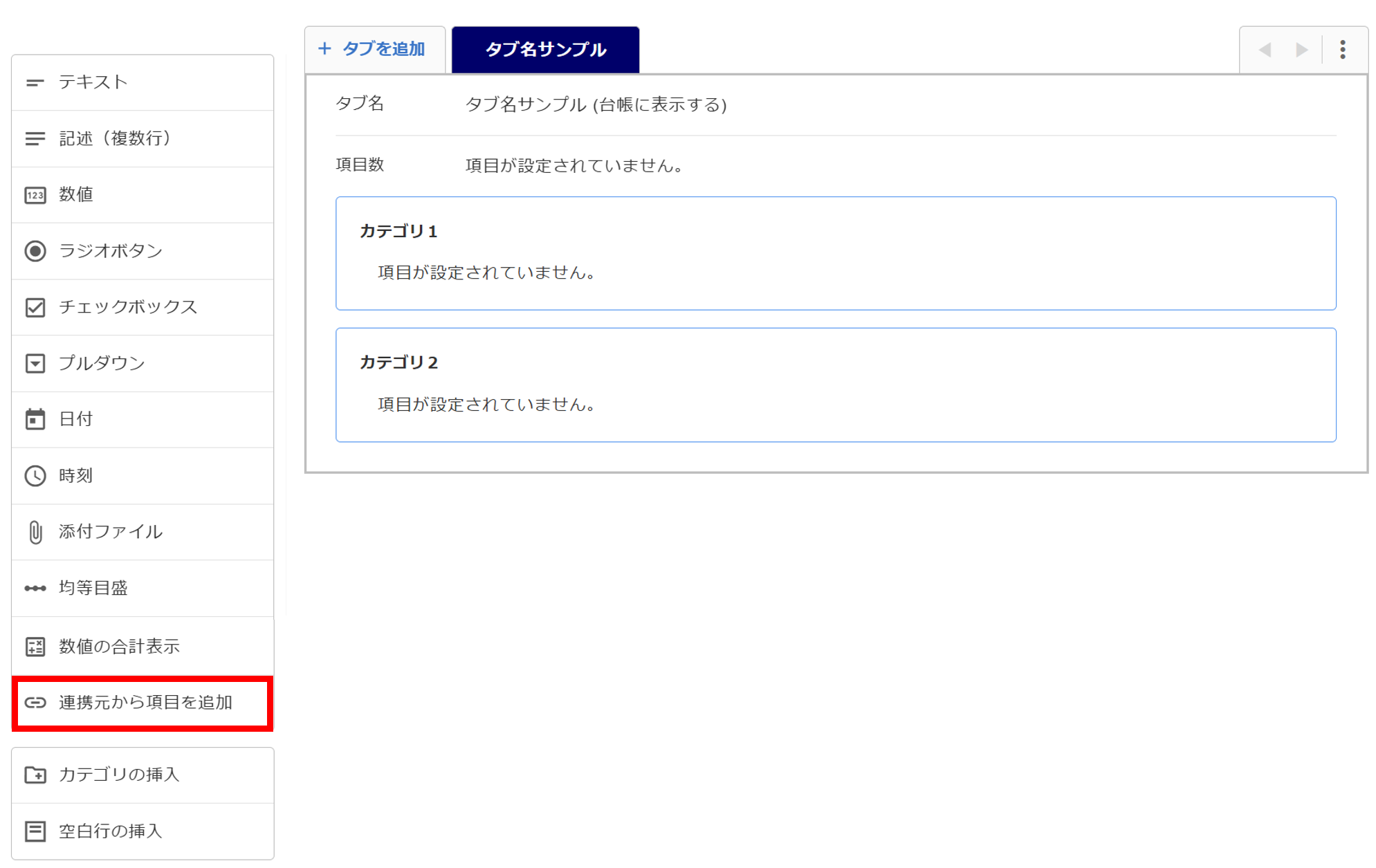
Task: Add a チェックボックス field
Action: coord(143,307)
